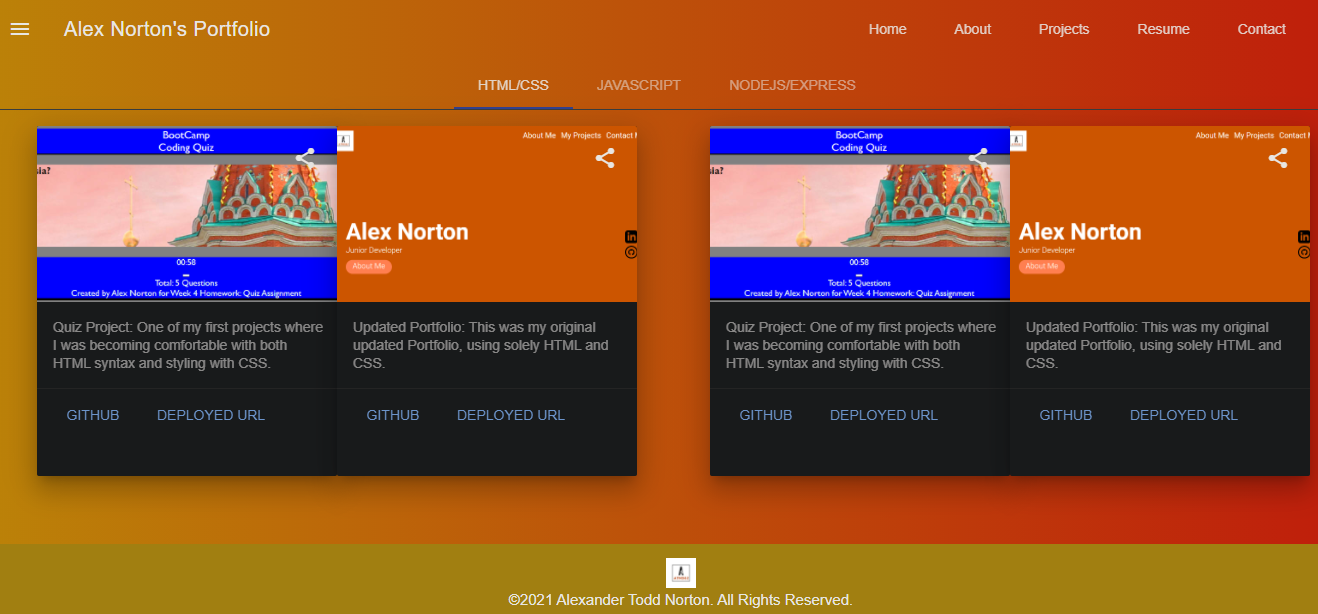
Task: Click the Quiz Project preview thumbnail
Action: pyautogui.click(x=186, y=213)
